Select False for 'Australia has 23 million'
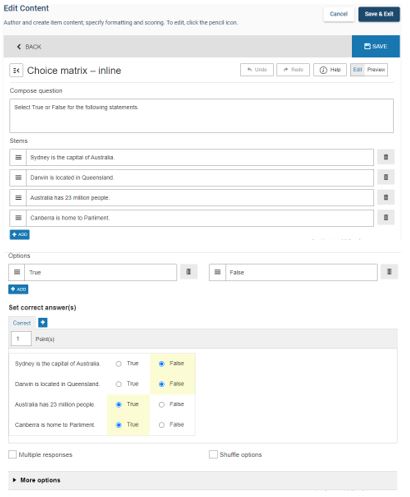410x497 pixels. coord(162,404)
